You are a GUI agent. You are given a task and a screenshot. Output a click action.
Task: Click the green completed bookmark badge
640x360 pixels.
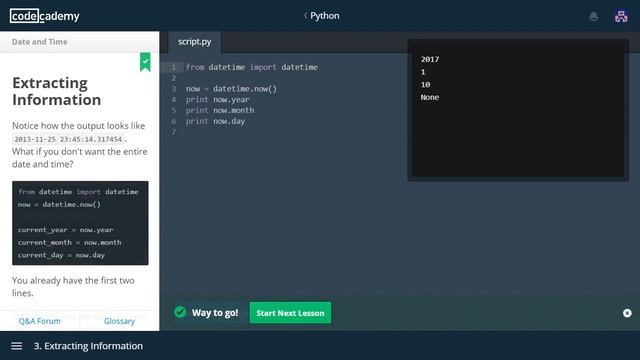click(x=145, y=62)
